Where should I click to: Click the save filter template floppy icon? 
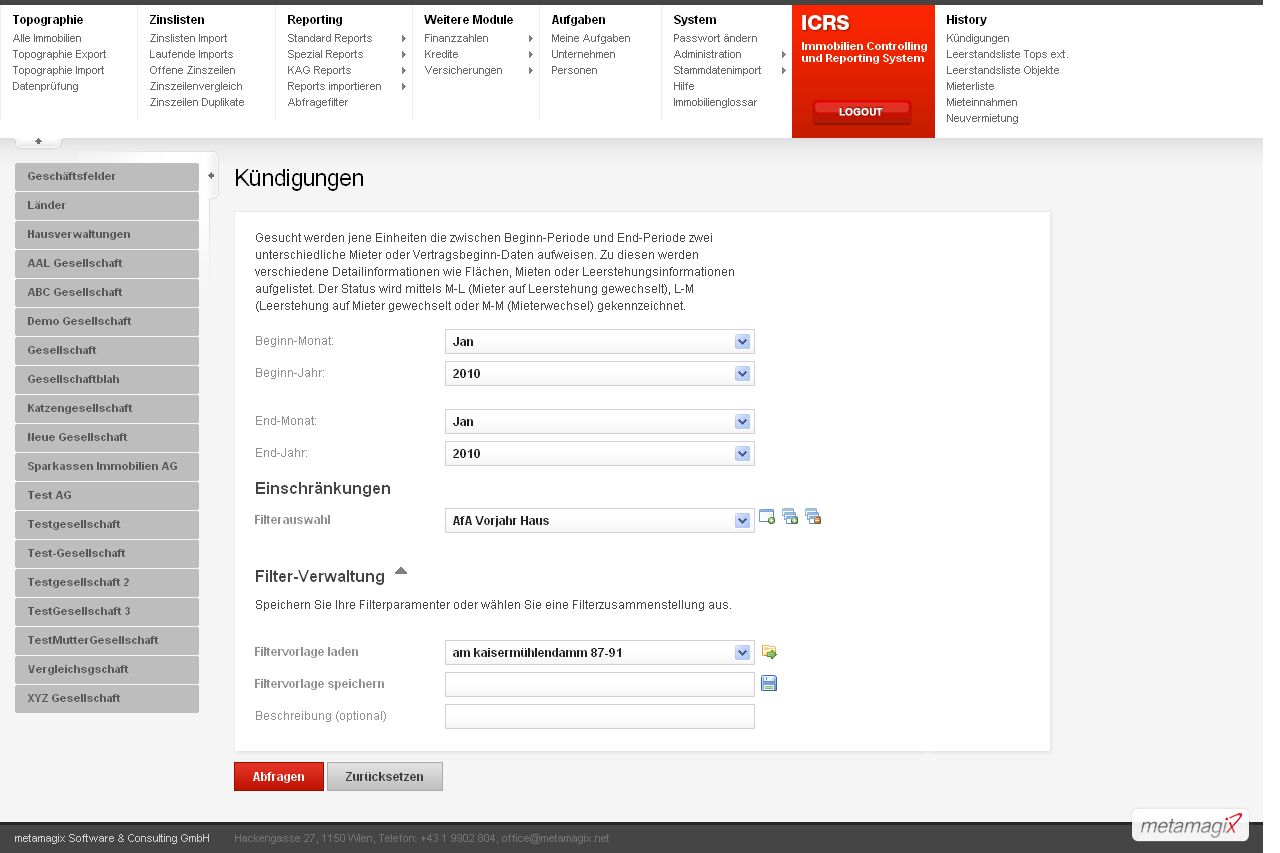click(x=769, y=683)
